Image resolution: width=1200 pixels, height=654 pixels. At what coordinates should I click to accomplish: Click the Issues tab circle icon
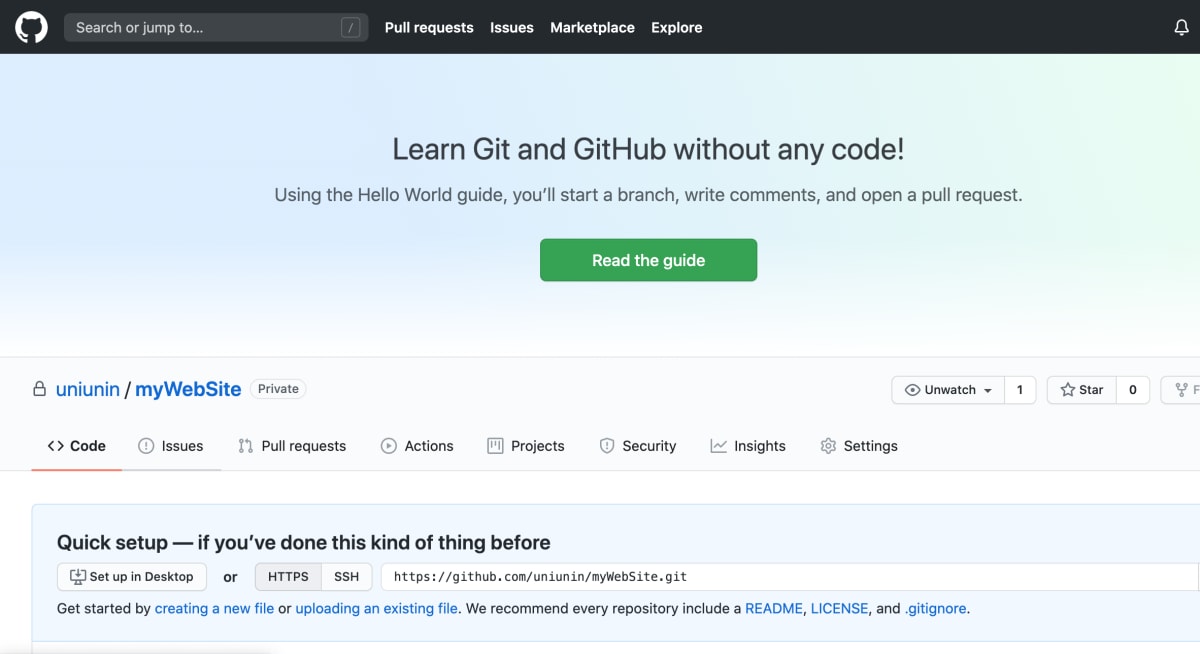146,446
